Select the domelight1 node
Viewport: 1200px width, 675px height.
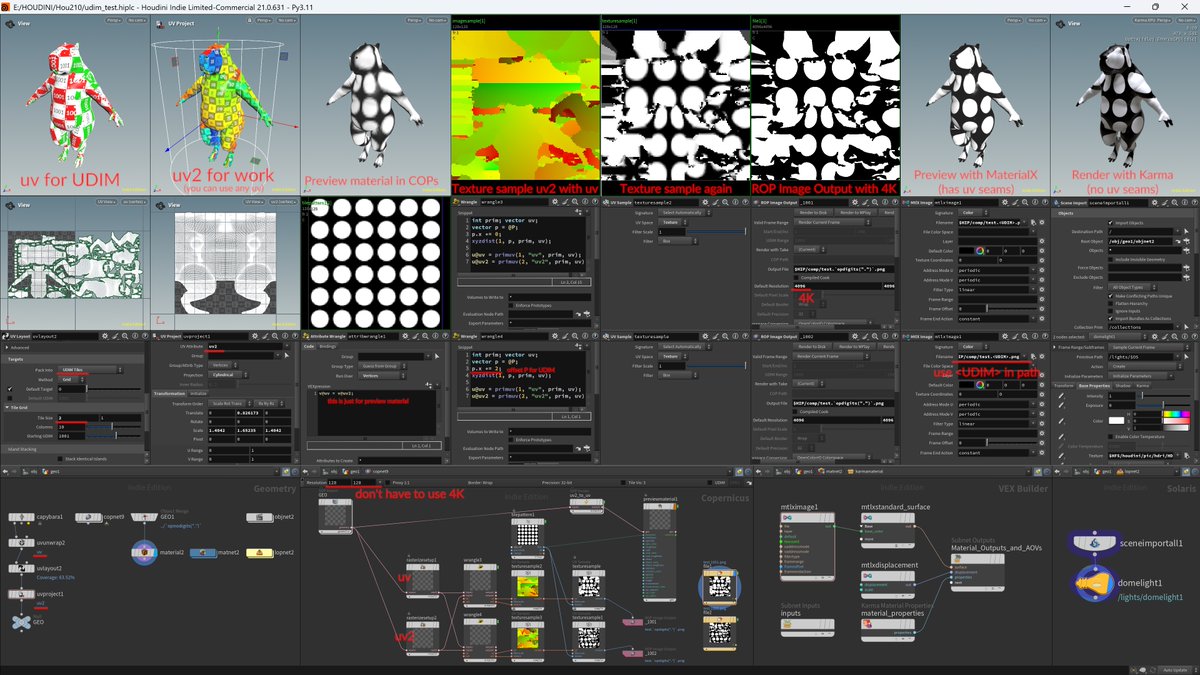[x=1094, y=584]
